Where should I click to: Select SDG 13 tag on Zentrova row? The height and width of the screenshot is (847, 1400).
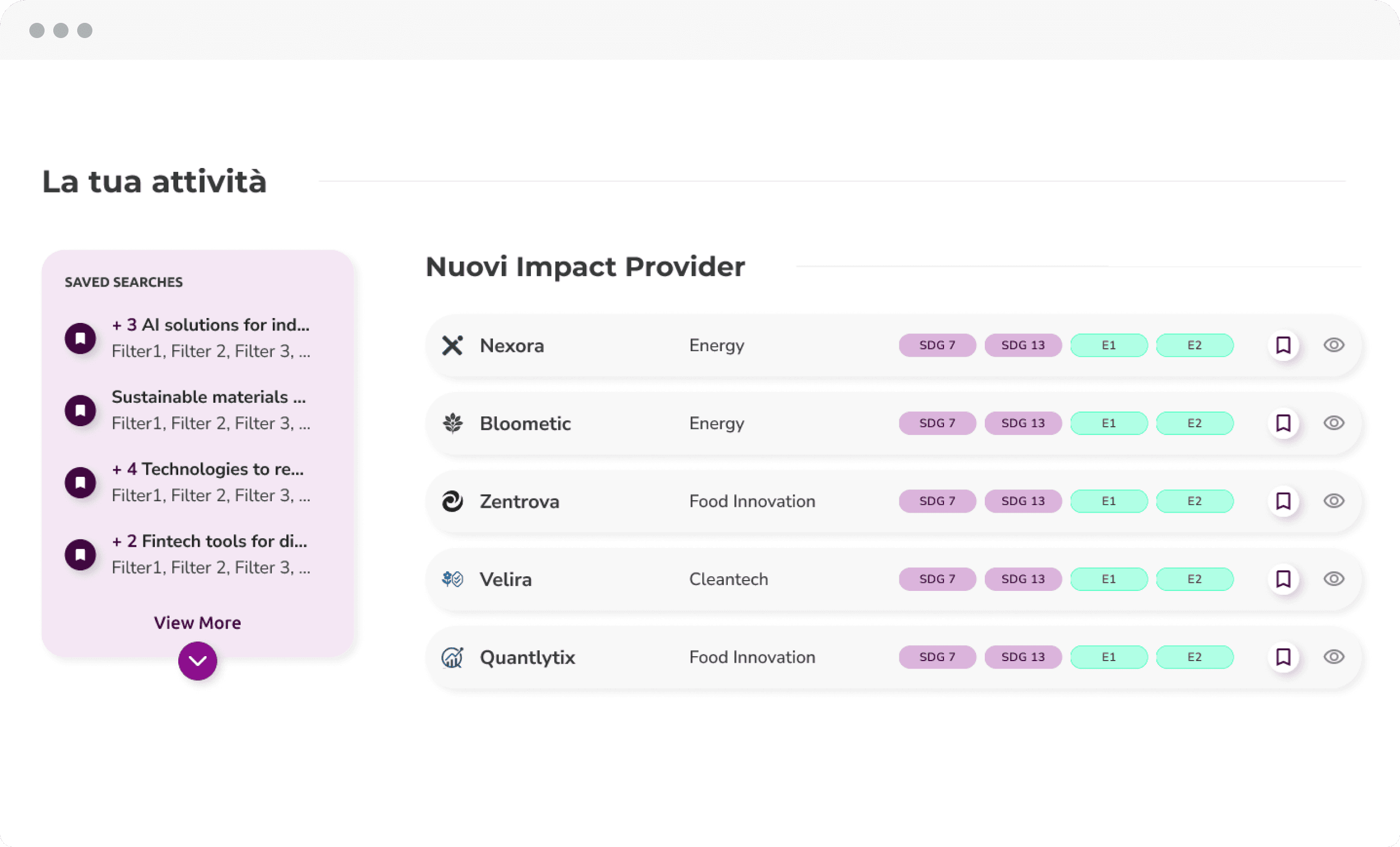1023,501
